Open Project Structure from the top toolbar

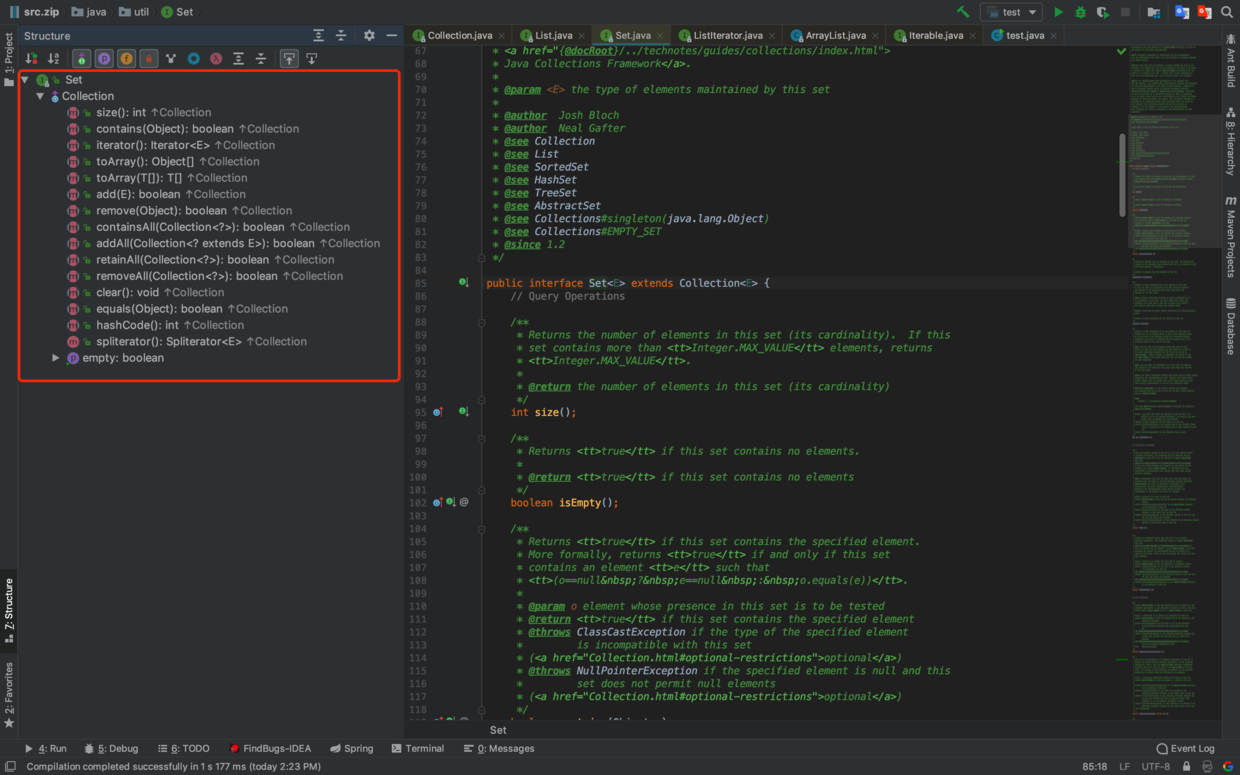coord(1153,12)
